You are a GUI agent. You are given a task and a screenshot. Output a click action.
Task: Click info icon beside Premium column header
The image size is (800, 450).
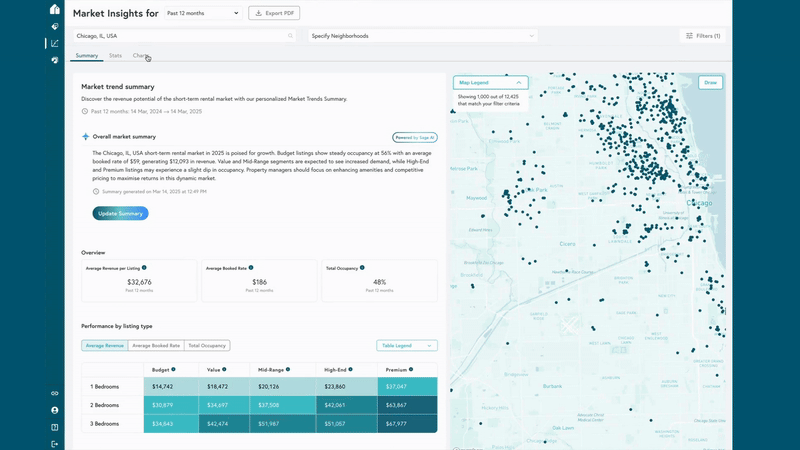(x=410, y=369)
